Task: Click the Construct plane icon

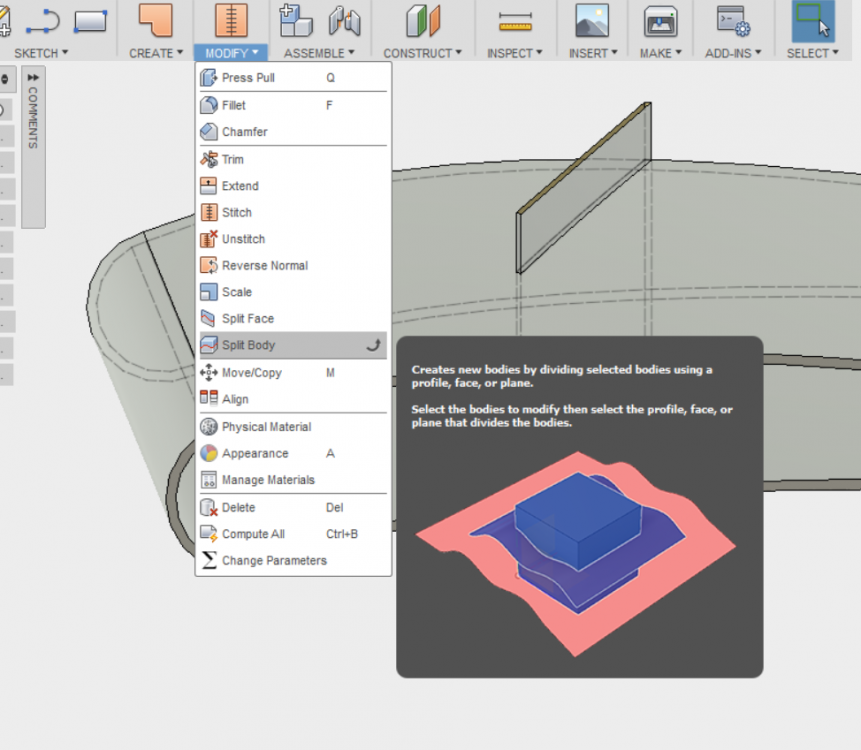Action: 423,21
